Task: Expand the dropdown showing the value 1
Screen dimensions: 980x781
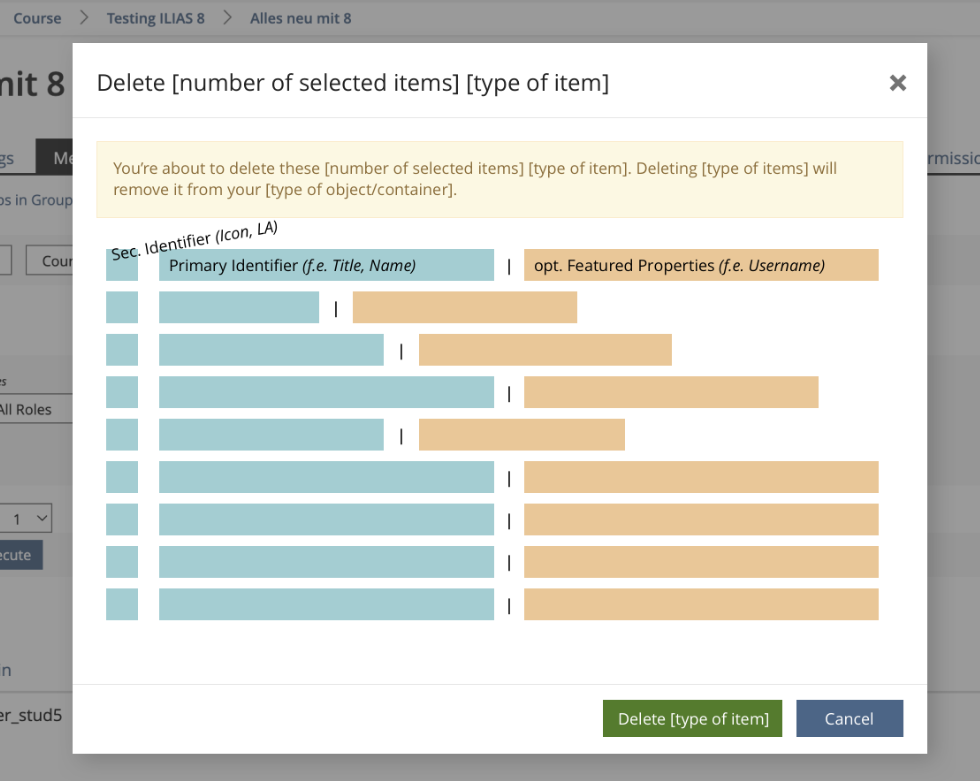Action: [28, 518]
